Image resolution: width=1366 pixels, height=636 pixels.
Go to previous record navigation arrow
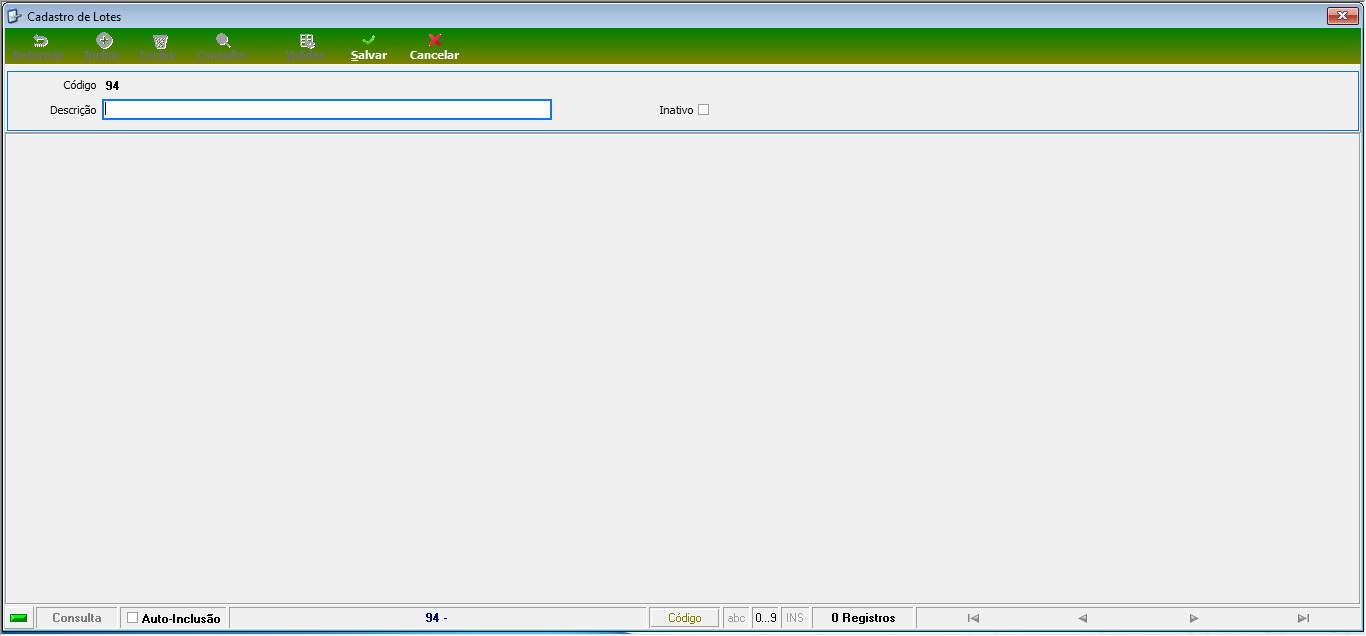[x=1083, y=618]
